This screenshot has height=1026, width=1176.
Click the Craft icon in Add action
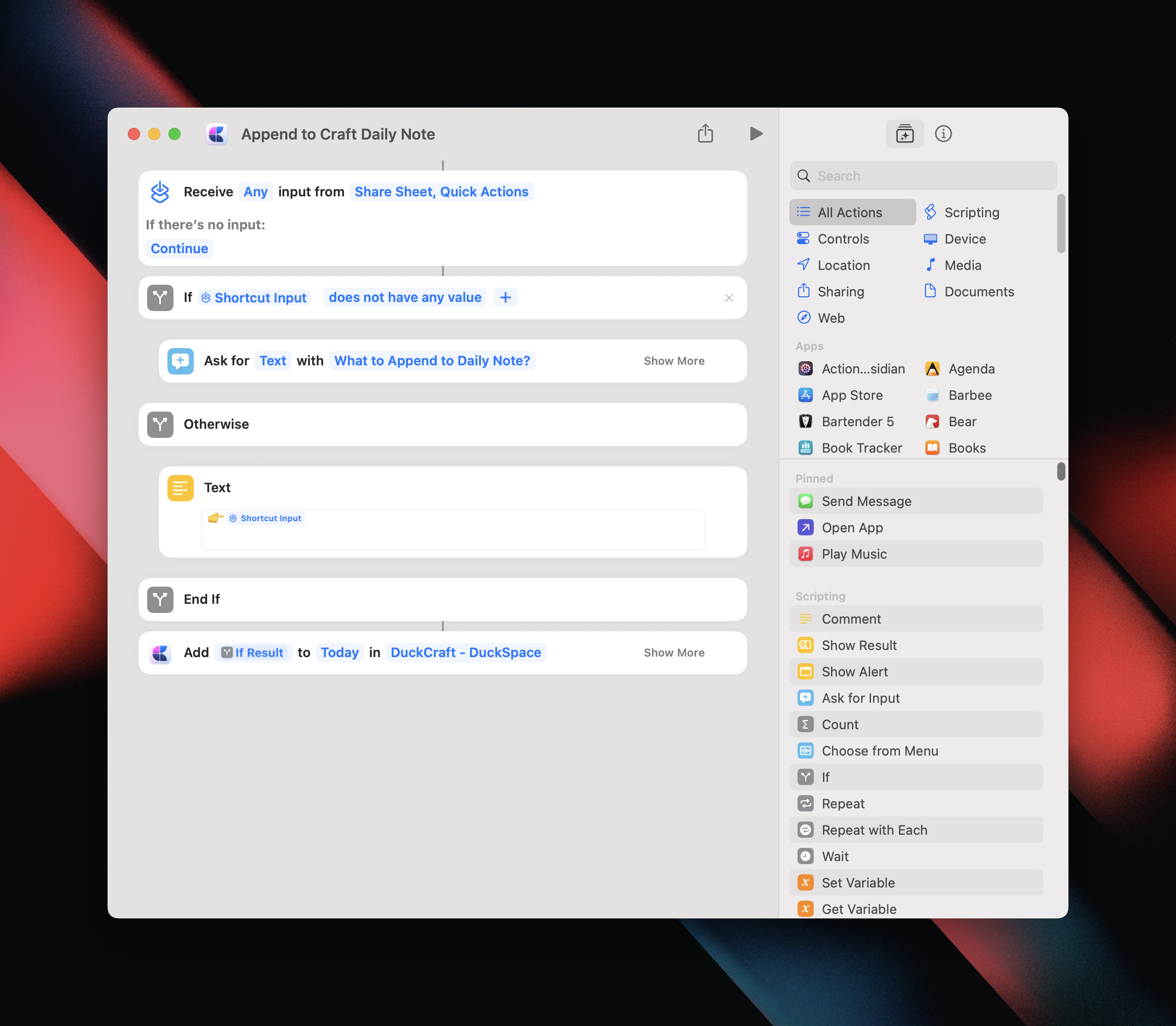[x=160, y=653]
